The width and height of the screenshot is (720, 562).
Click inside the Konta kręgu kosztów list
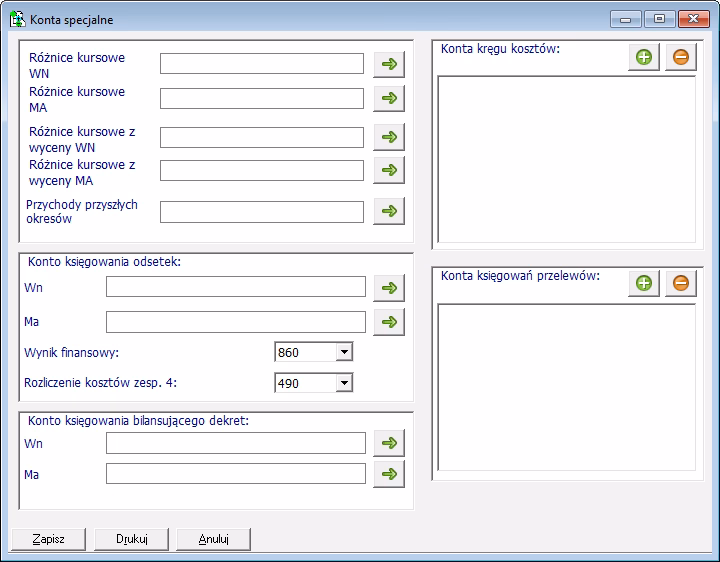tap(566, 158)
